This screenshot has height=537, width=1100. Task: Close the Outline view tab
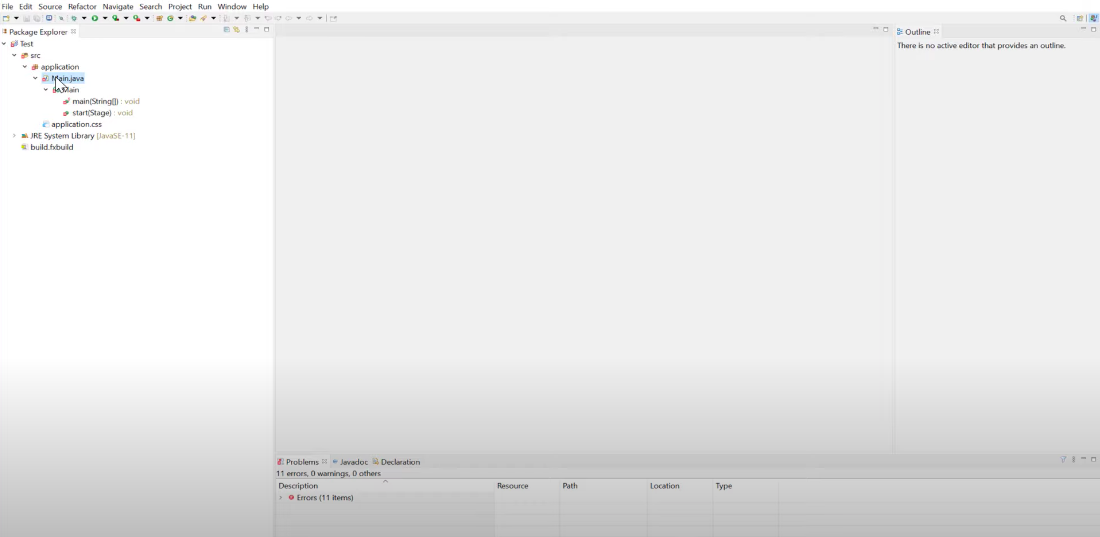(x=936, y=32)
